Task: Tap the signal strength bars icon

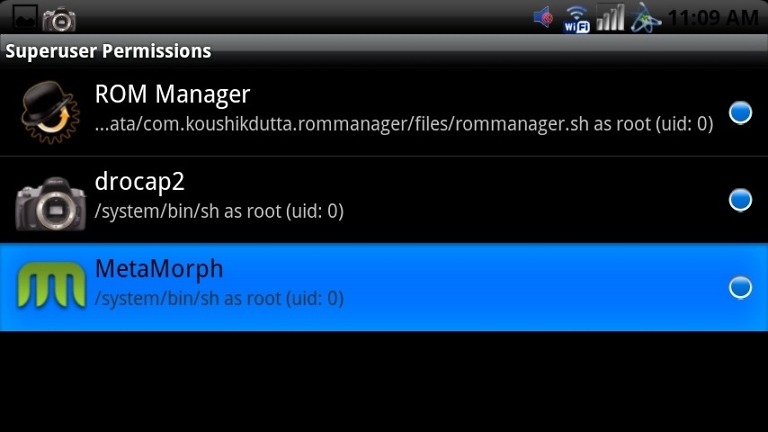Action: point(610,18)
